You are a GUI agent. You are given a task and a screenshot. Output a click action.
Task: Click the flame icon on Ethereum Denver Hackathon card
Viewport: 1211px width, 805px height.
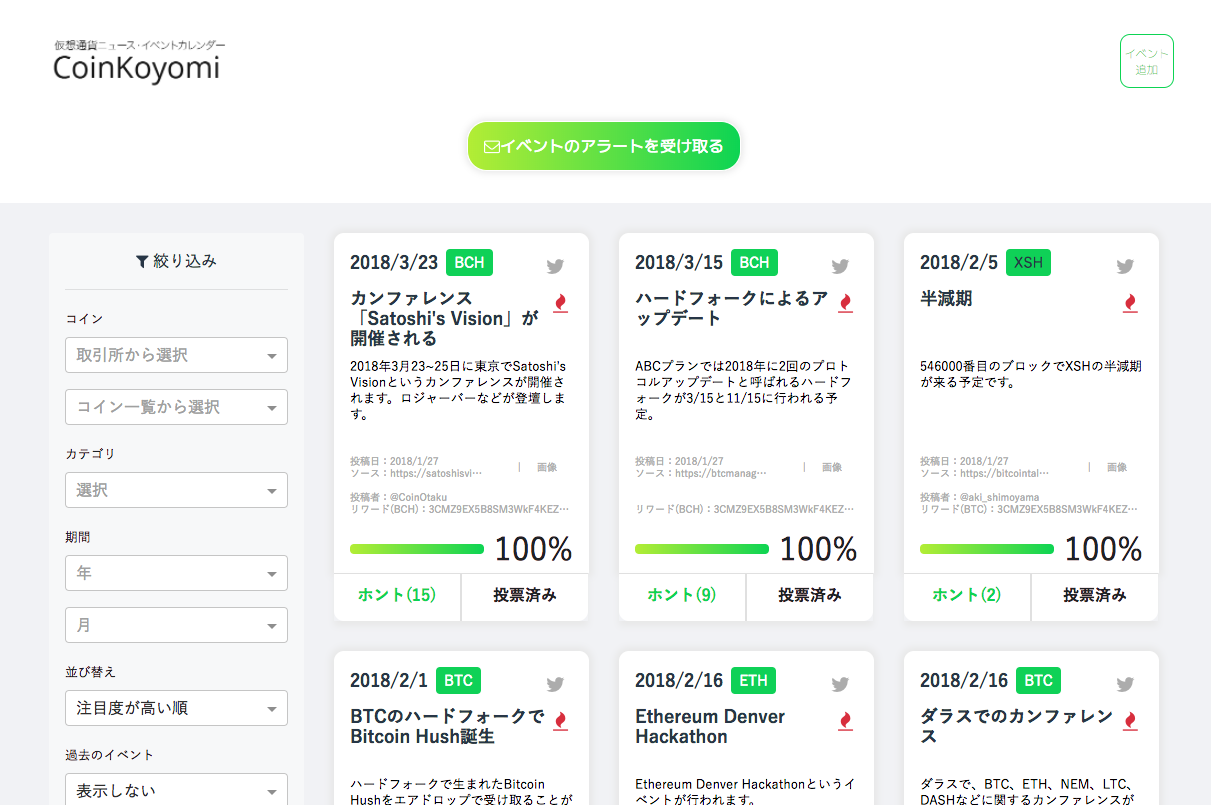845,721
